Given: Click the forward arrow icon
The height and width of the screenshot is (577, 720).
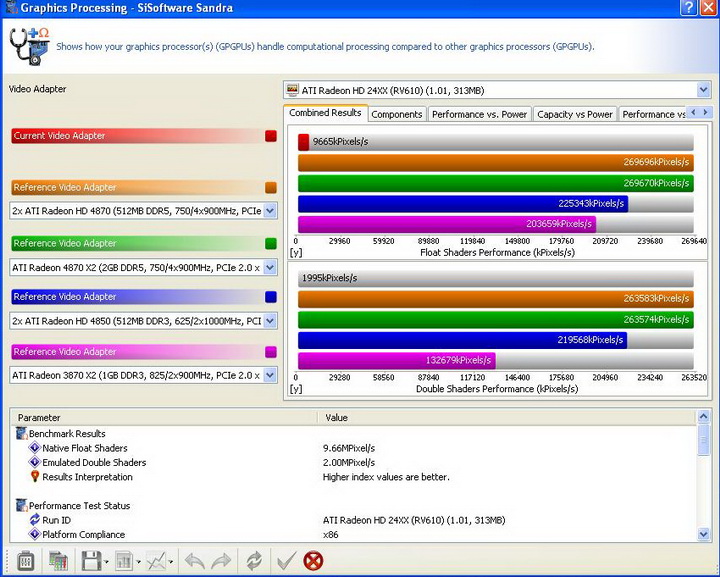Looking at the screenshot, I should 221,561.
